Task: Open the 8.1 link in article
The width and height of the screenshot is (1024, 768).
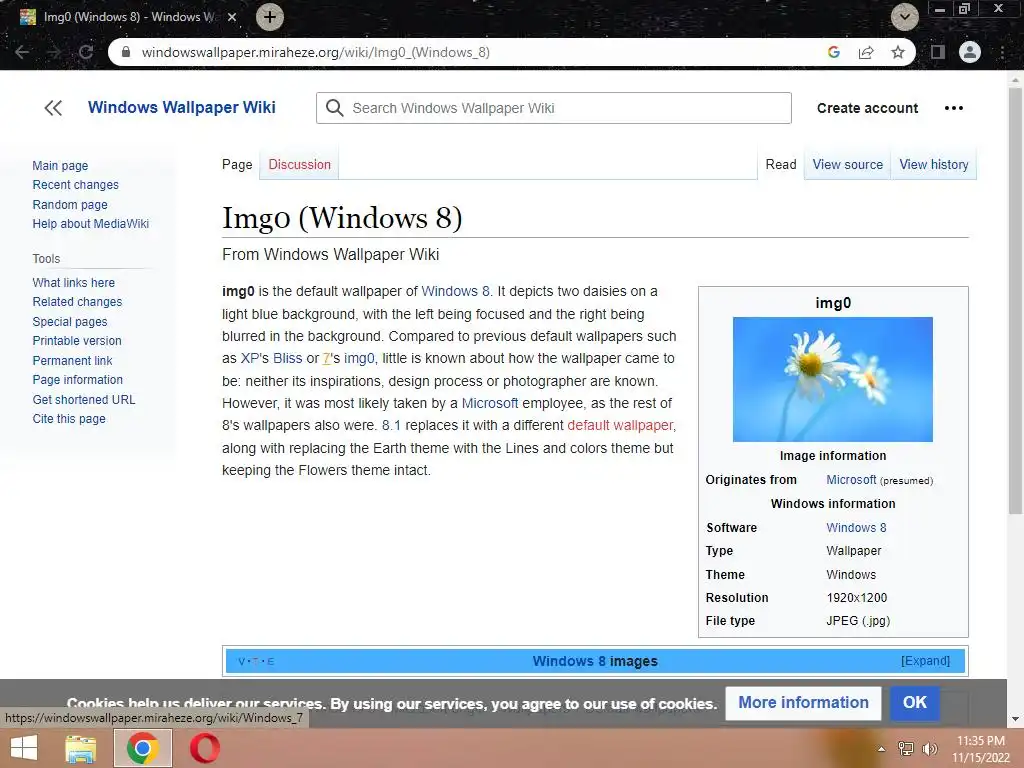Action: pos(391,425)
